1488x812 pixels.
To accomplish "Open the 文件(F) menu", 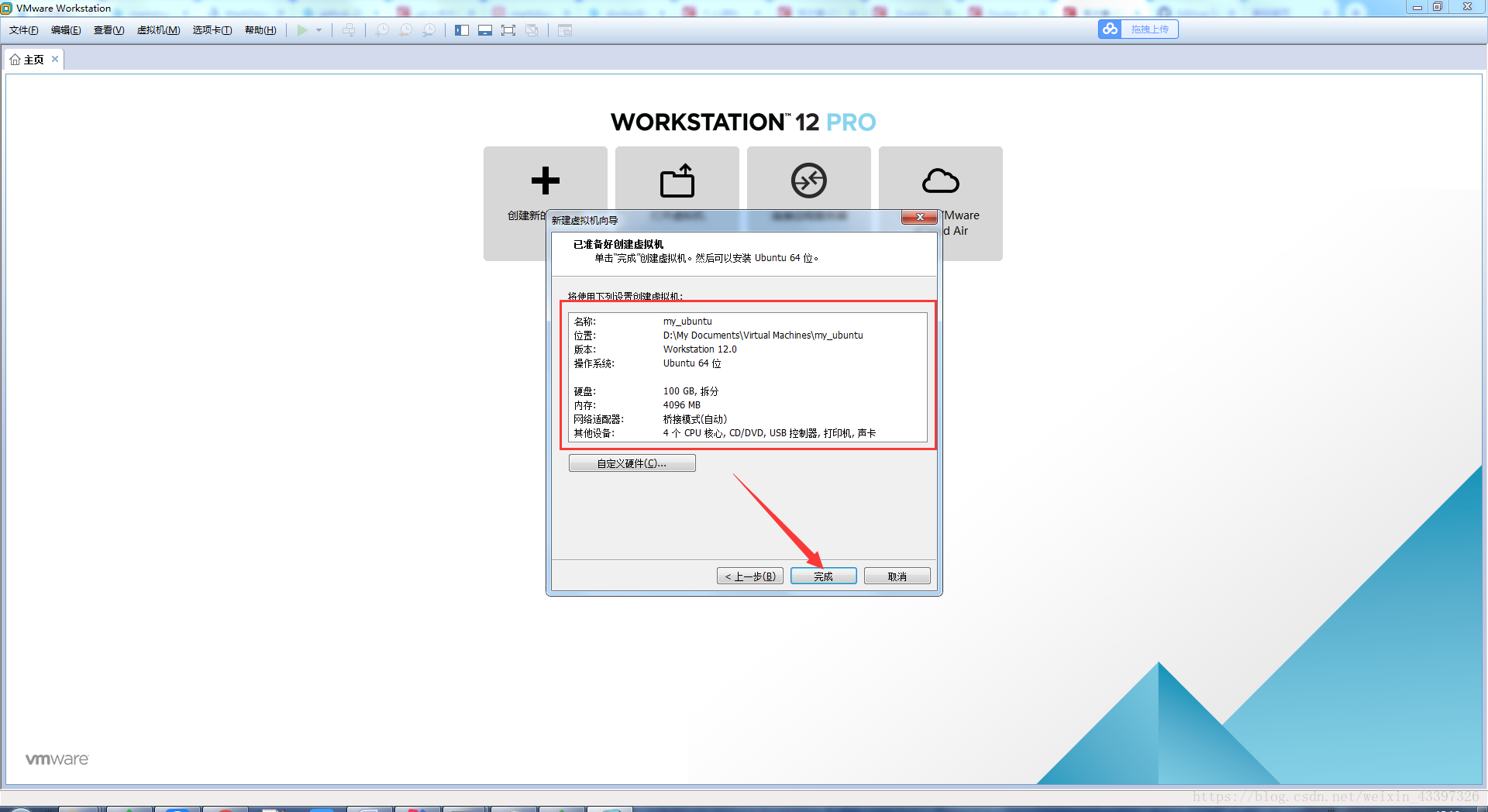I will pyautogui.click(x=24, y=30).
